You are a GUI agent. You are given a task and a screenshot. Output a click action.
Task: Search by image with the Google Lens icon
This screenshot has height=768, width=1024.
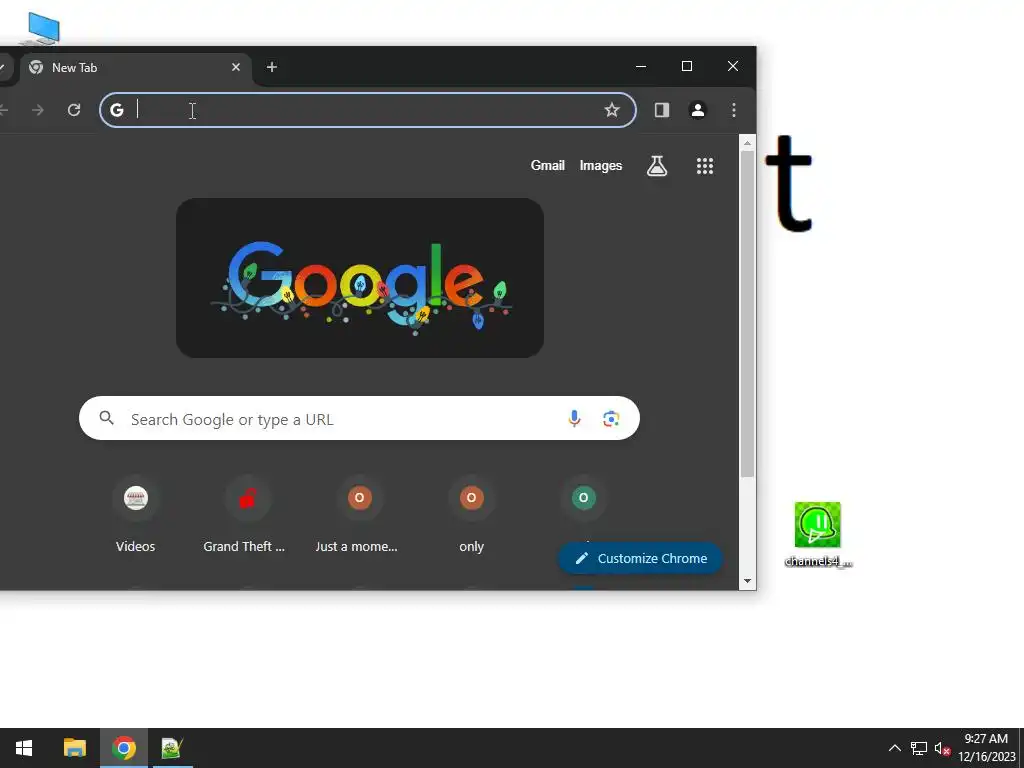[611, 419]
